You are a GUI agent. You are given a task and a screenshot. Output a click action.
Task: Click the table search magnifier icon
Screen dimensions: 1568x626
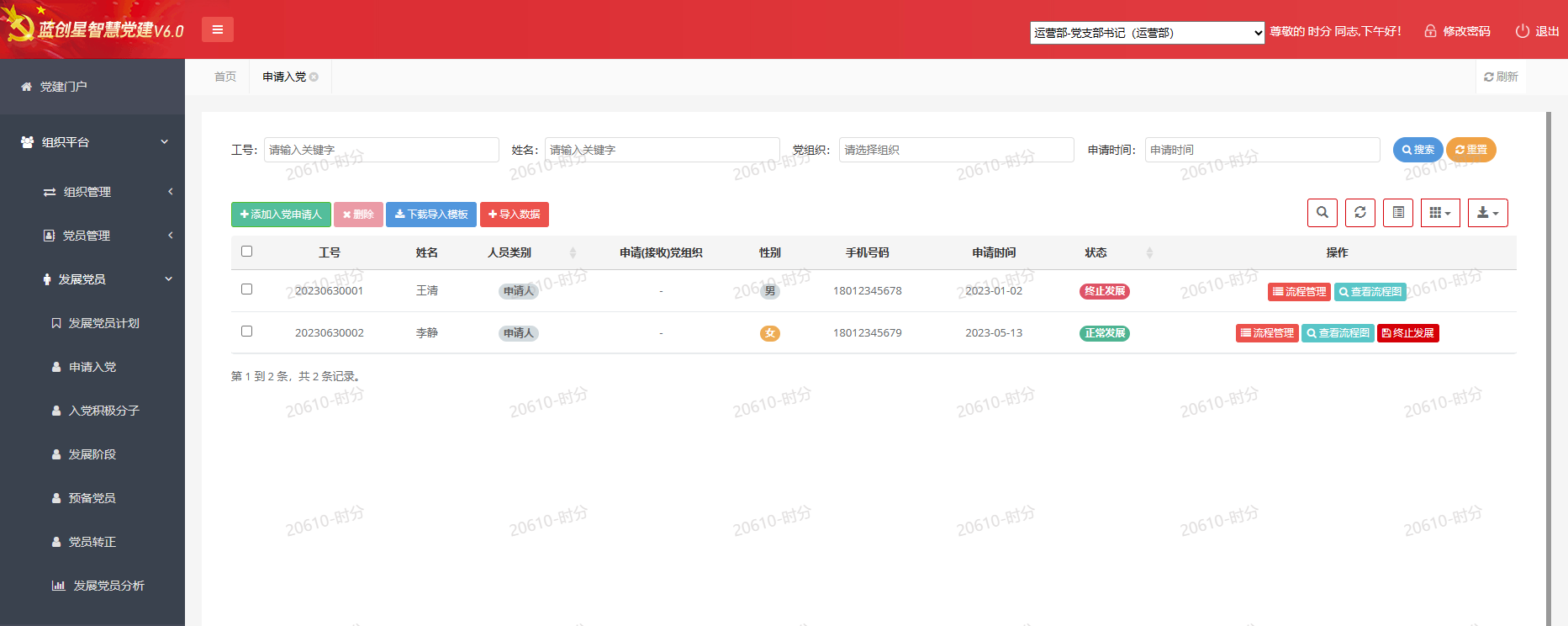[x=1322, y=213]
